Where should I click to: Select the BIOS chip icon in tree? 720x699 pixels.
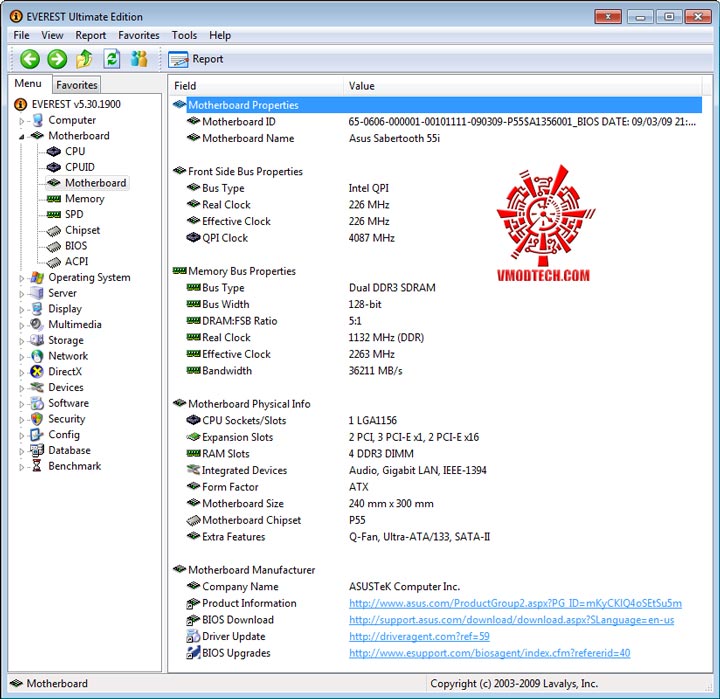[54, 247]
